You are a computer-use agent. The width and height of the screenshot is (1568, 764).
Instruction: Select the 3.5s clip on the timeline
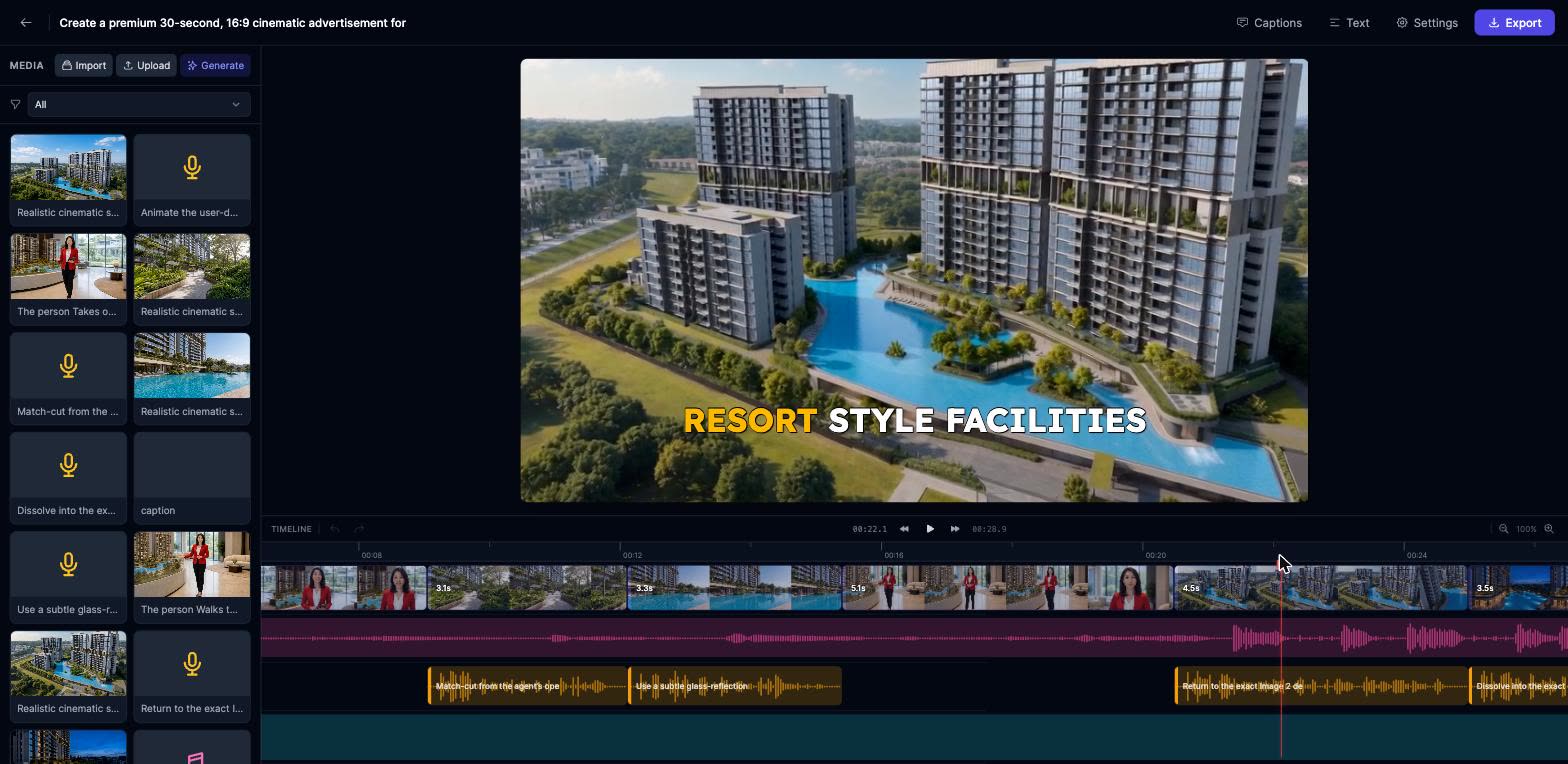[x=1518, y=588]
